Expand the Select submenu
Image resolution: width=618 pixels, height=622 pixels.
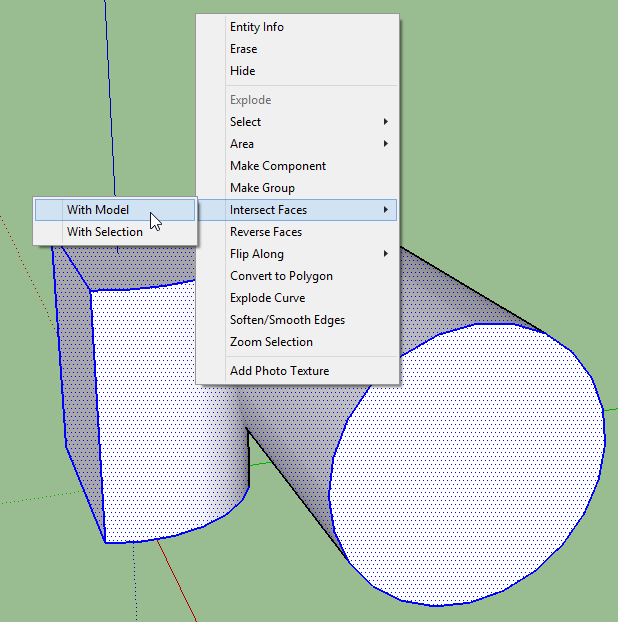245,122
